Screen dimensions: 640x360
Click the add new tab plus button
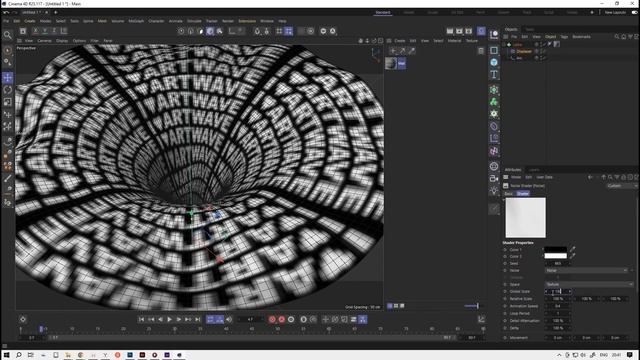click(x=56, y=13)
